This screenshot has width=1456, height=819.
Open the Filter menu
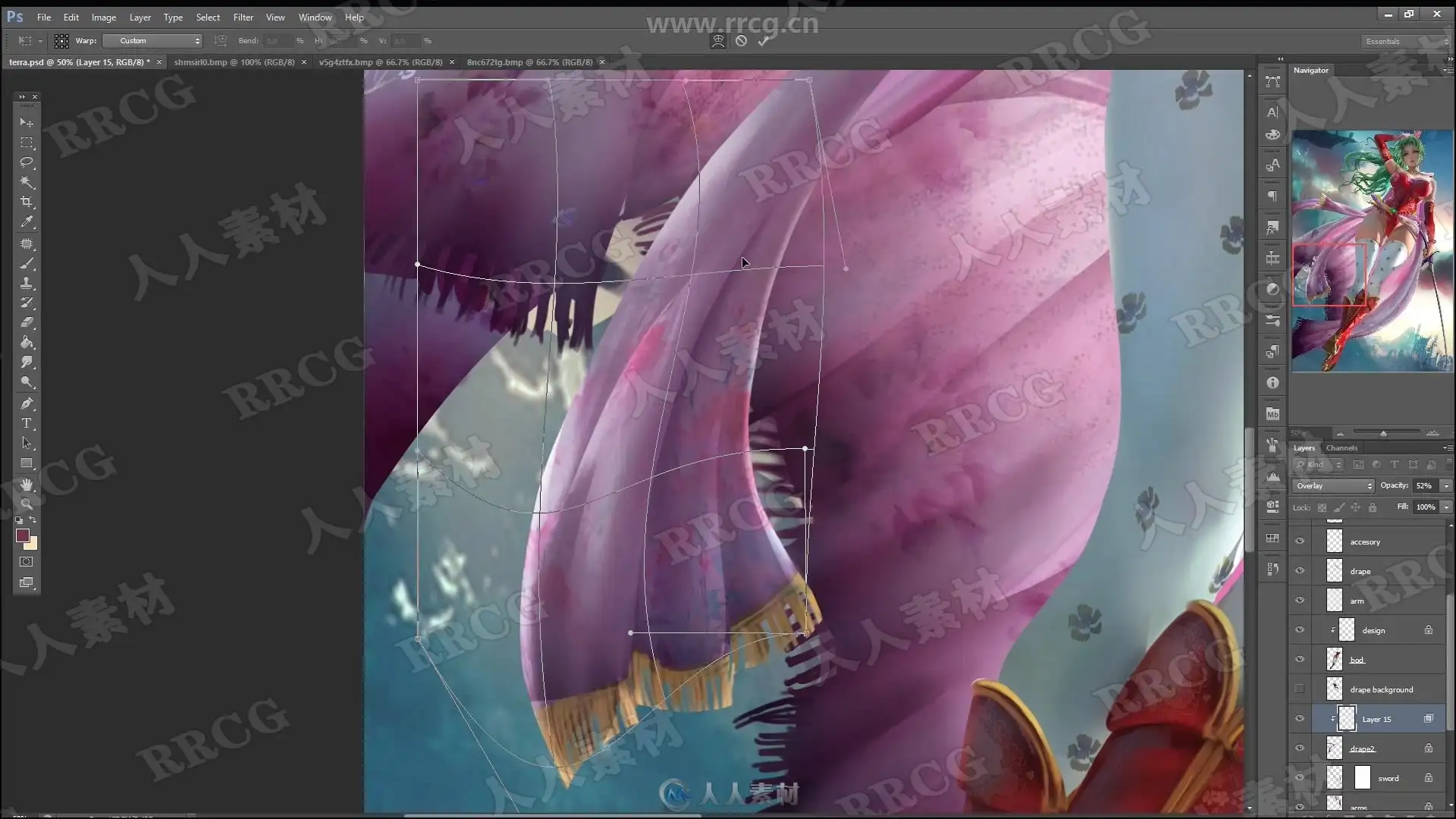pos(243,17)
